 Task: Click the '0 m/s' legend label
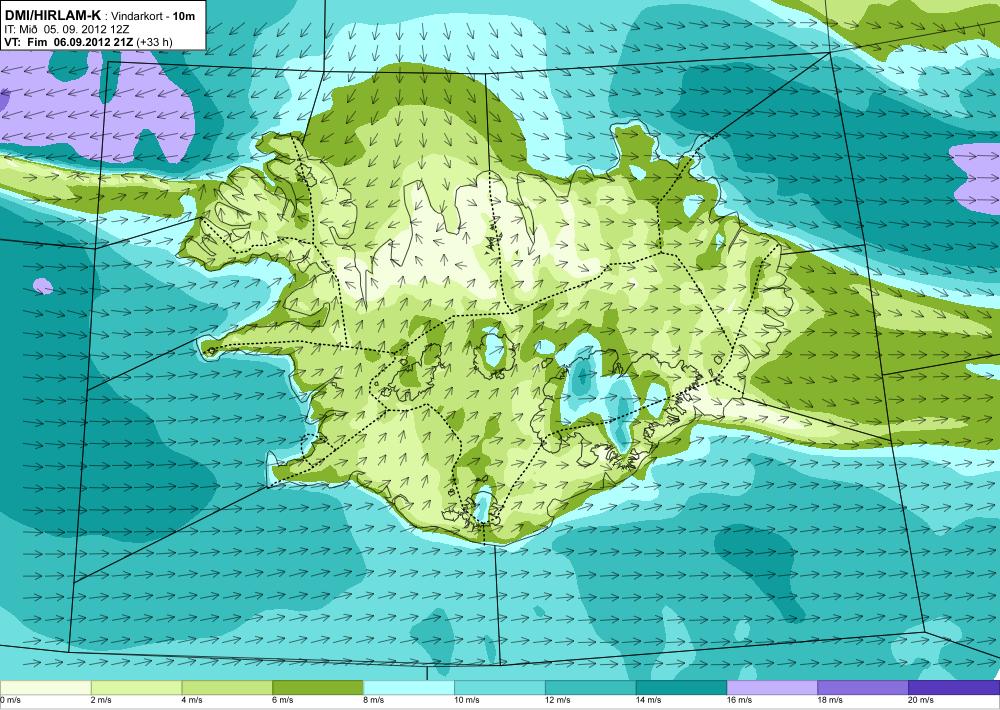11,700
